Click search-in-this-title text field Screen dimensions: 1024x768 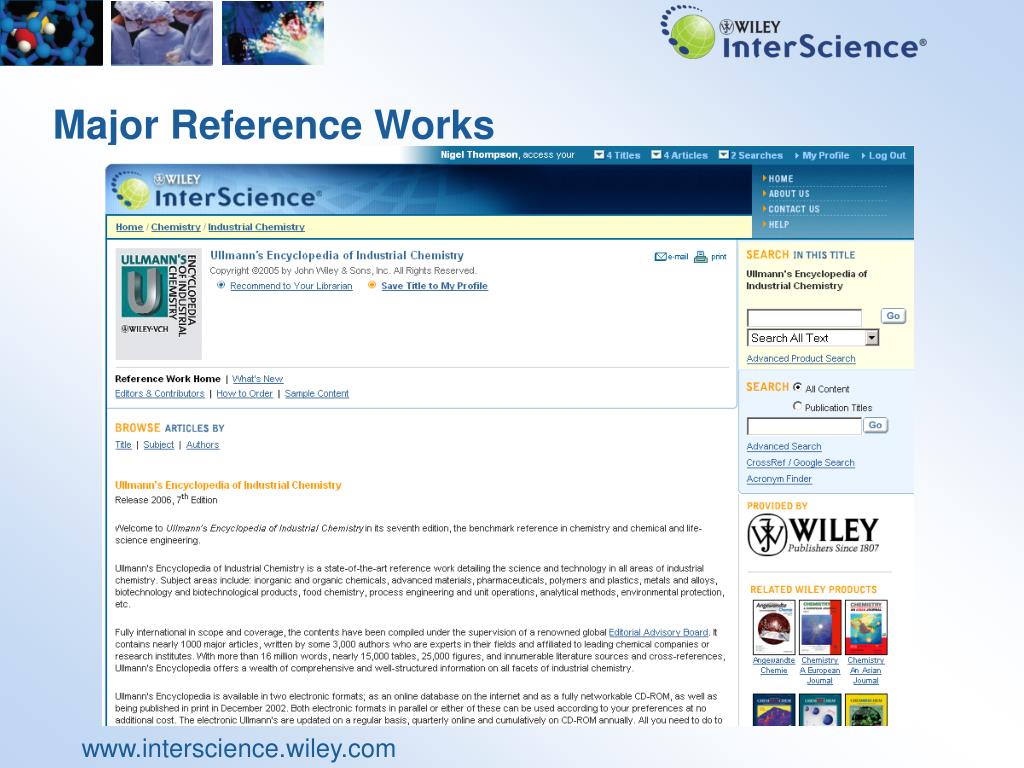[x=804, y=317]
